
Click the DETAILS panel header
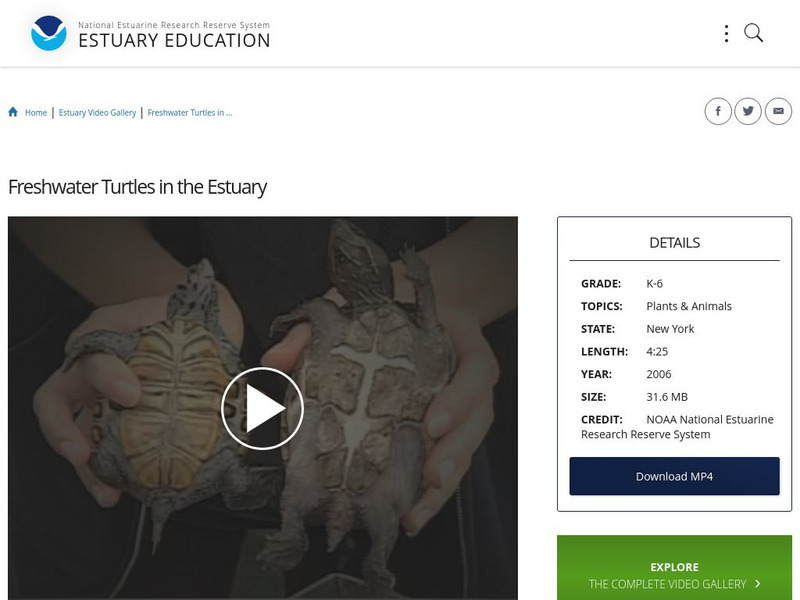tap(674, 240)
